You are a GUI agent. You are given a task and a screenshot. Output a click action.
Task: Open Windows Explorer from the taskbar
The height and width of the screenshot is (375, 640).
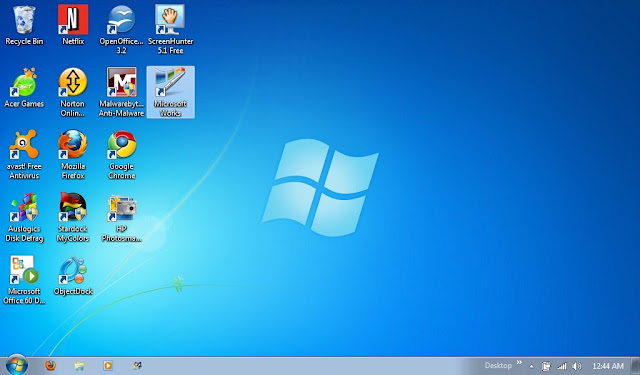coord(79,366)
